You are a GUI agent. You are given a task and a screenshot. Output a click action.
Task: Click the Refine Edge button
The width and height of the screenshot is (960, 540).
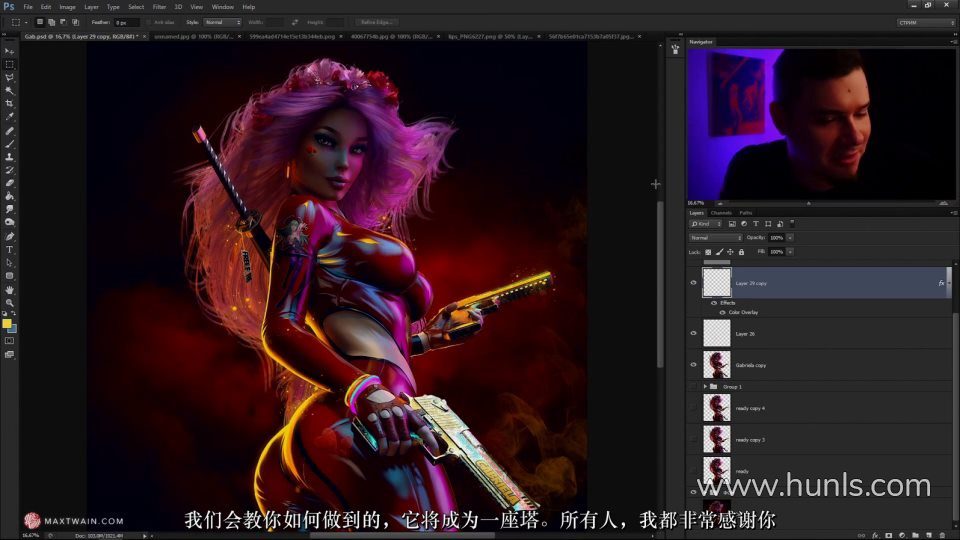click(x=376, y=22)
